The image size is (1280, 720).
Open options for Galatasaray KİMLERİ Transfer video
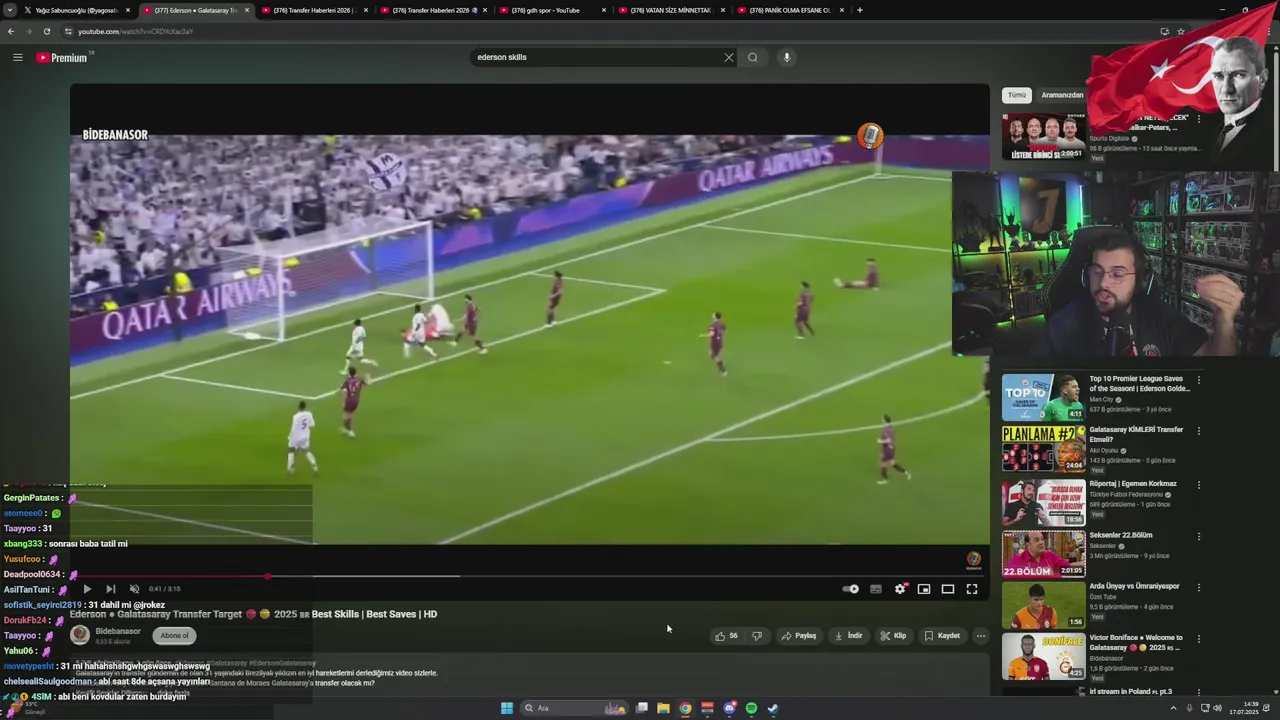coord(1198,431)
